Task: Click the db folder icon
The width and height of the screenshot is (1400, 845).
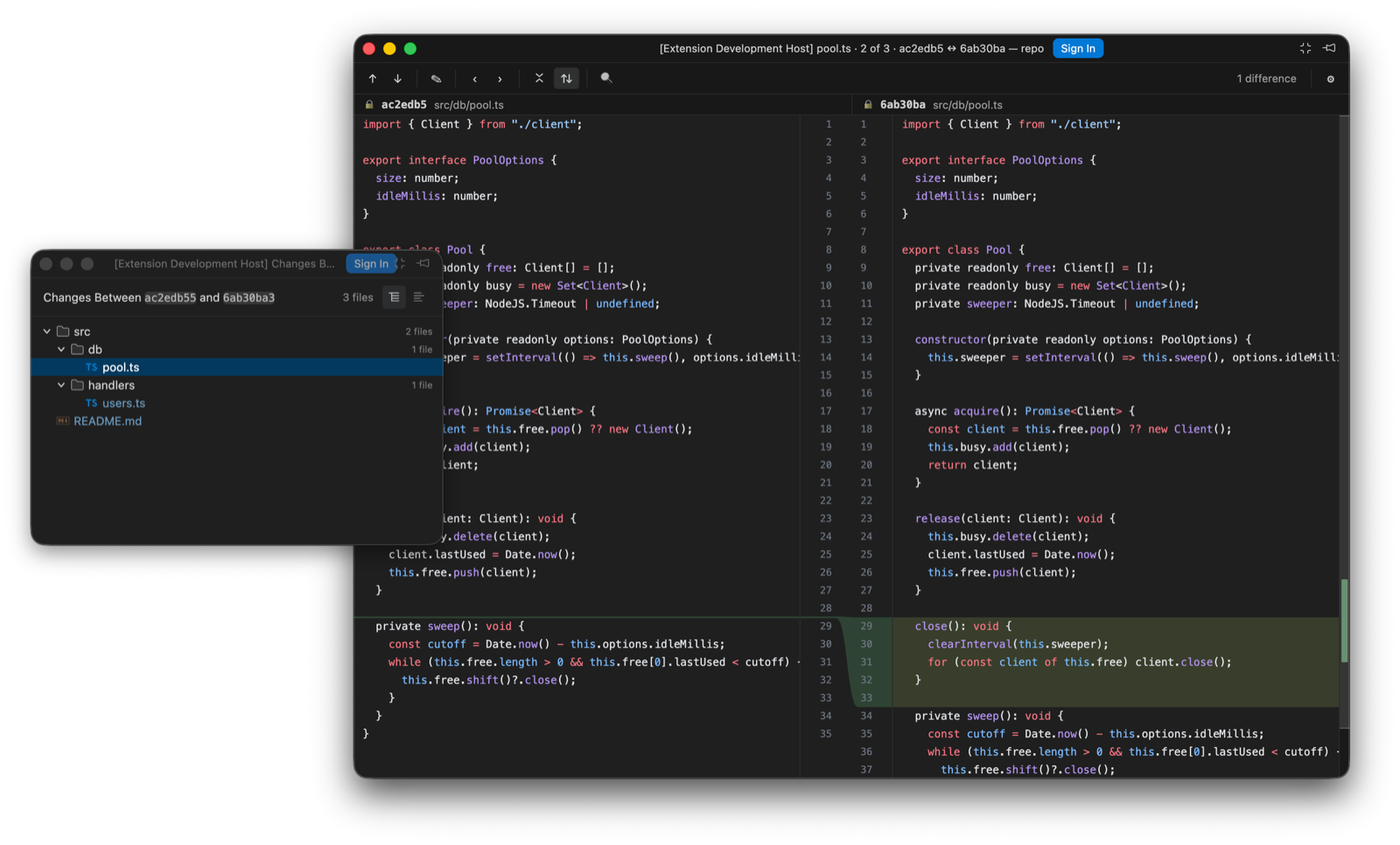Action: (x=77, y=349)
